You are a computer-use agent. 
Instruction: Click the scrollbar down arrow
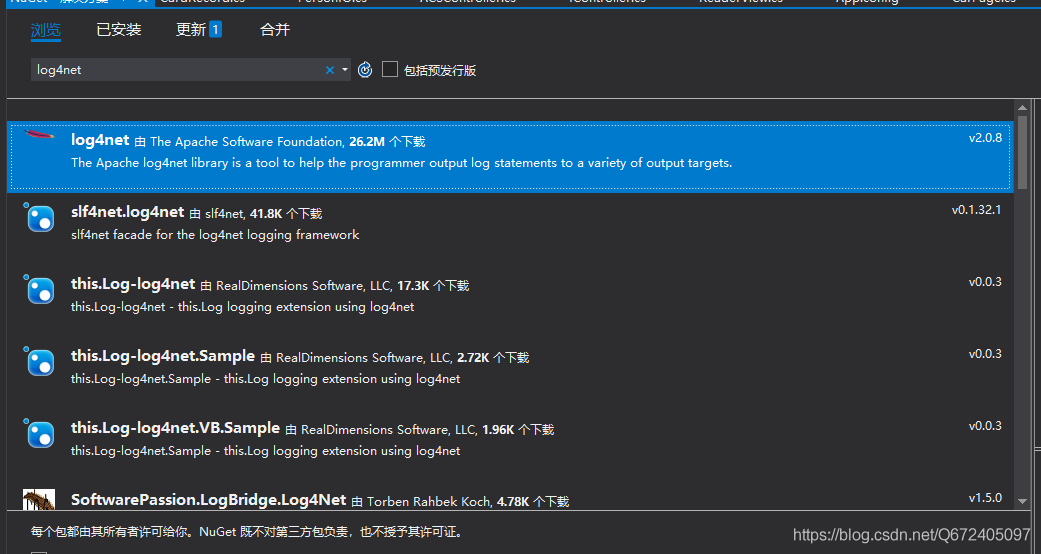[x=1022, y=502]
